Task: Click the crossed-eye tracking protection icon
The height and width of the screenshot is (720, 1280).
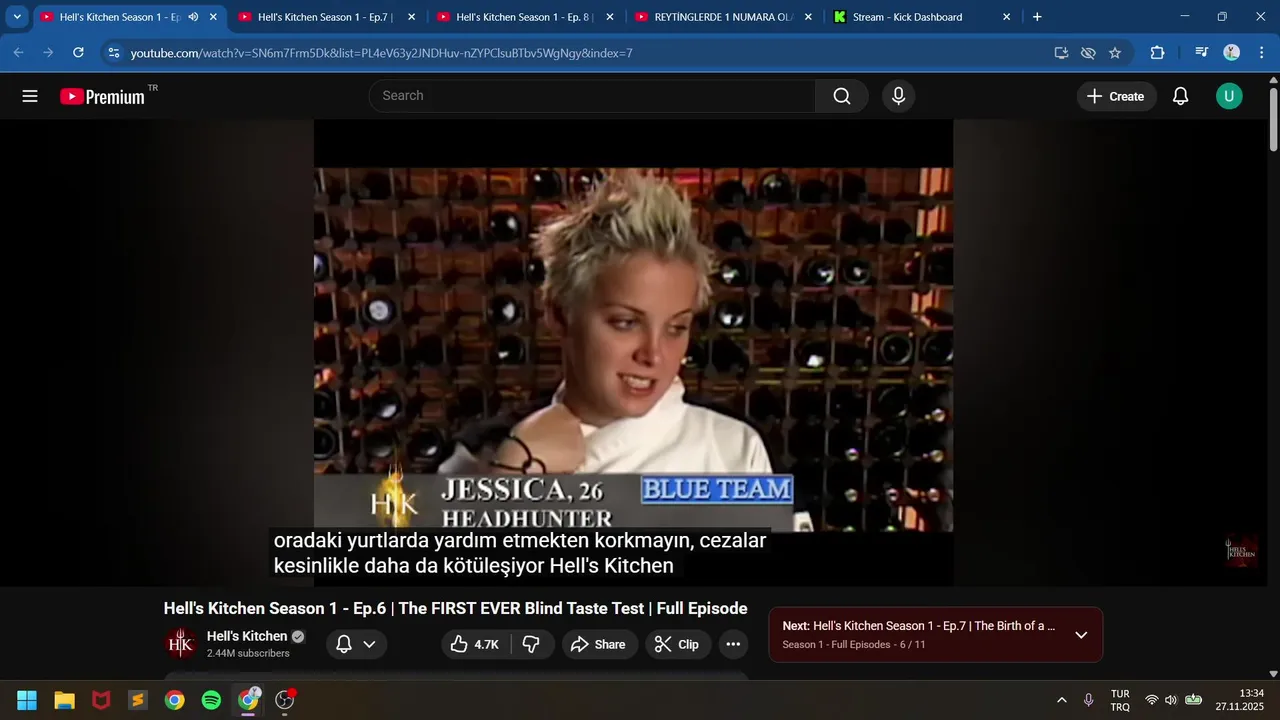Action: 1088,53
